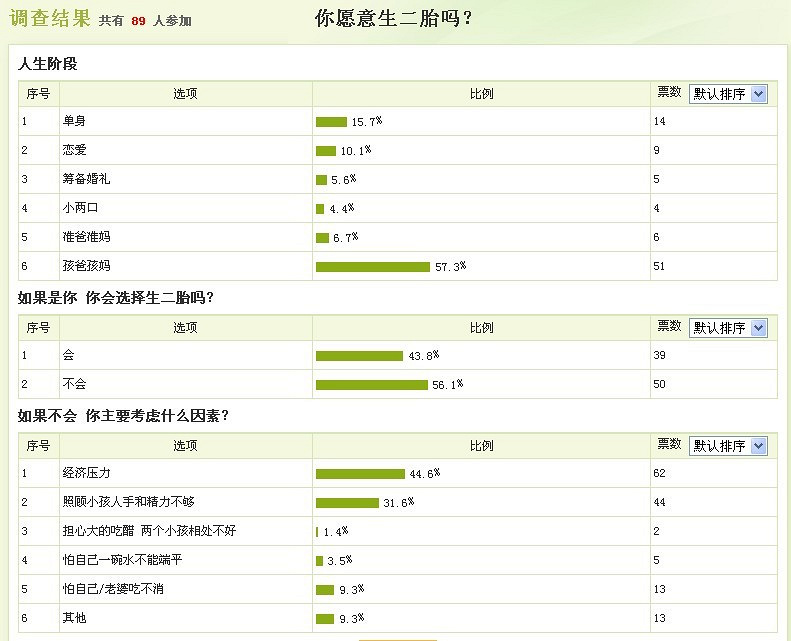Click the vote count 51 for 孩爸孩妈
The image size is (791, 641).
(x=659, y=266)
